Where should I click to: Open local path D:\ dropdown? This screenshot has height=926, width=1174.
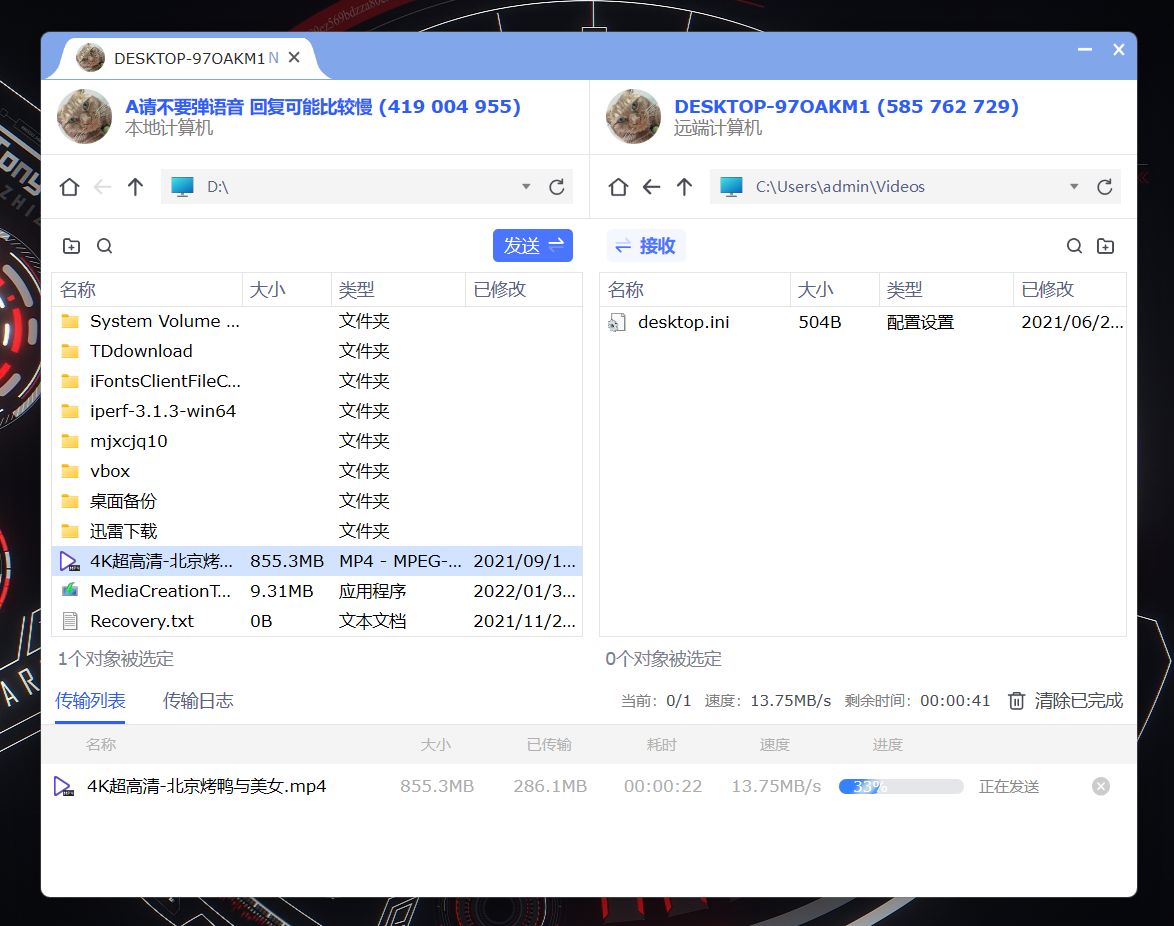tap(526, 186)
